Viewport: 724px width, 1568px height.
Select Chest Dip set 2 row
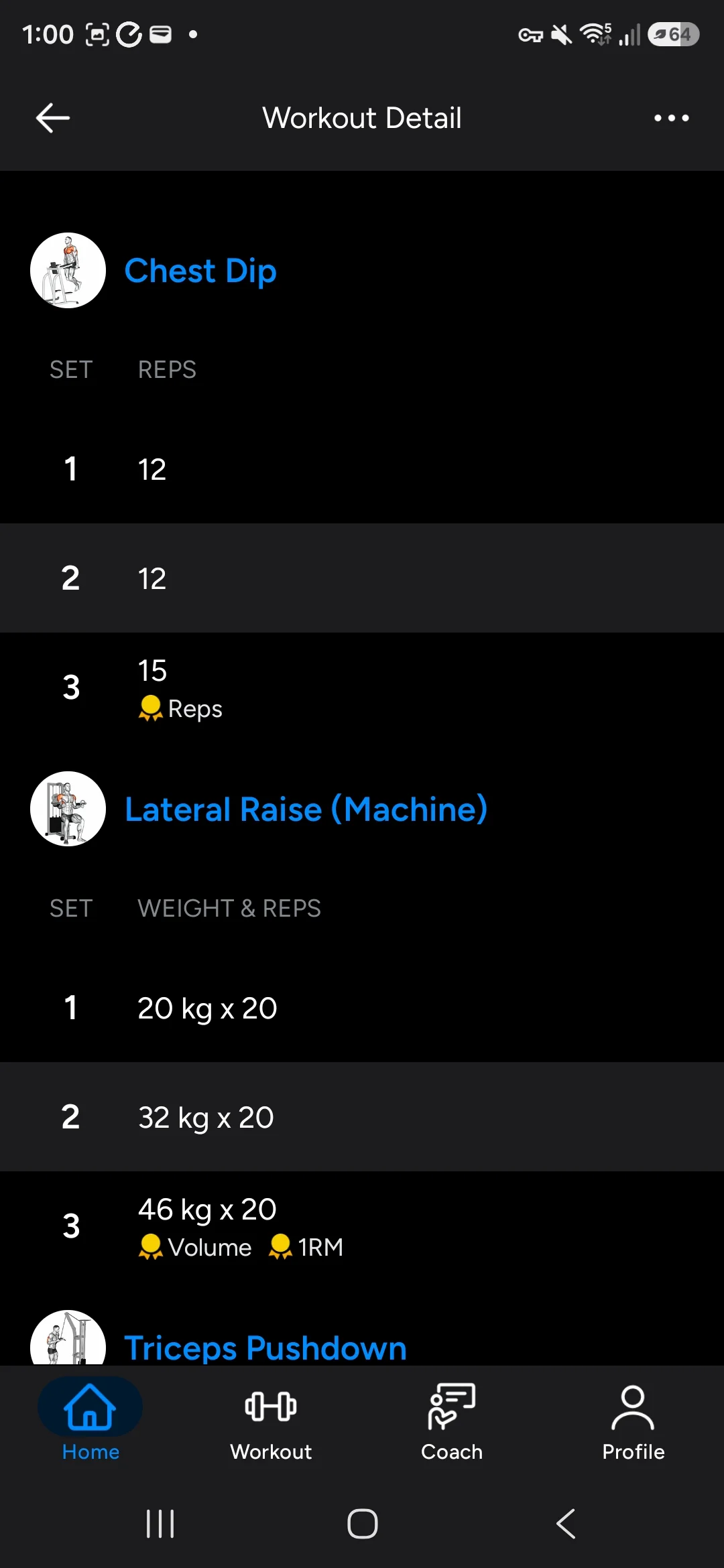tap(362, 578)
